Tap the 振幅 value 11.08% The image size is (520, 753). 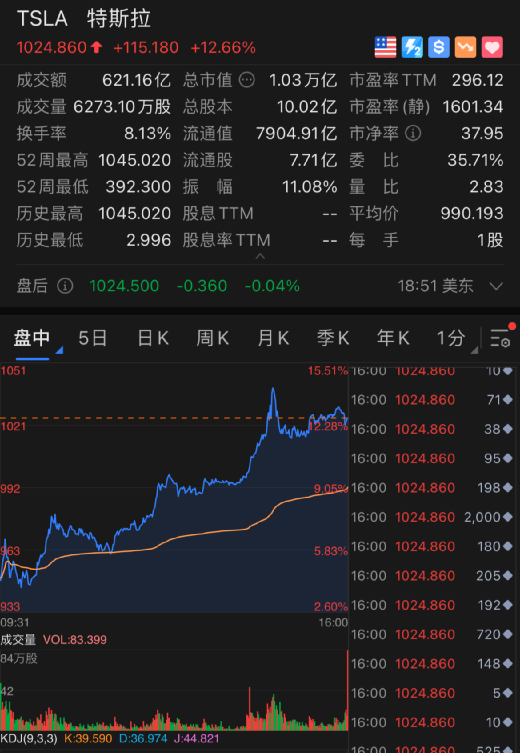click(309, 186)
